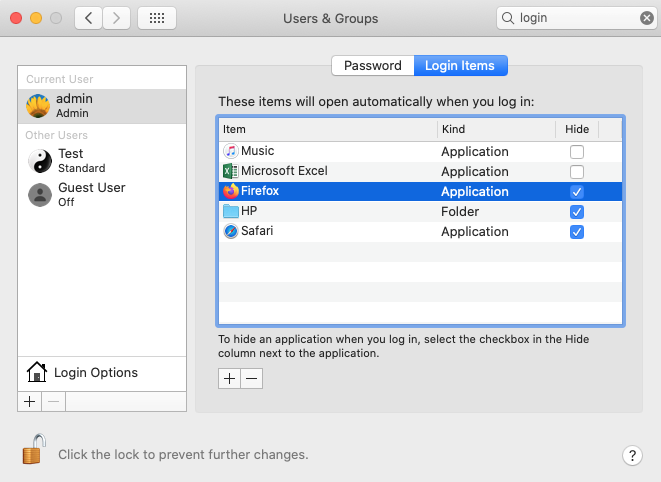
Task: Select the Login Items tab
Action: [x=460, y=66]
